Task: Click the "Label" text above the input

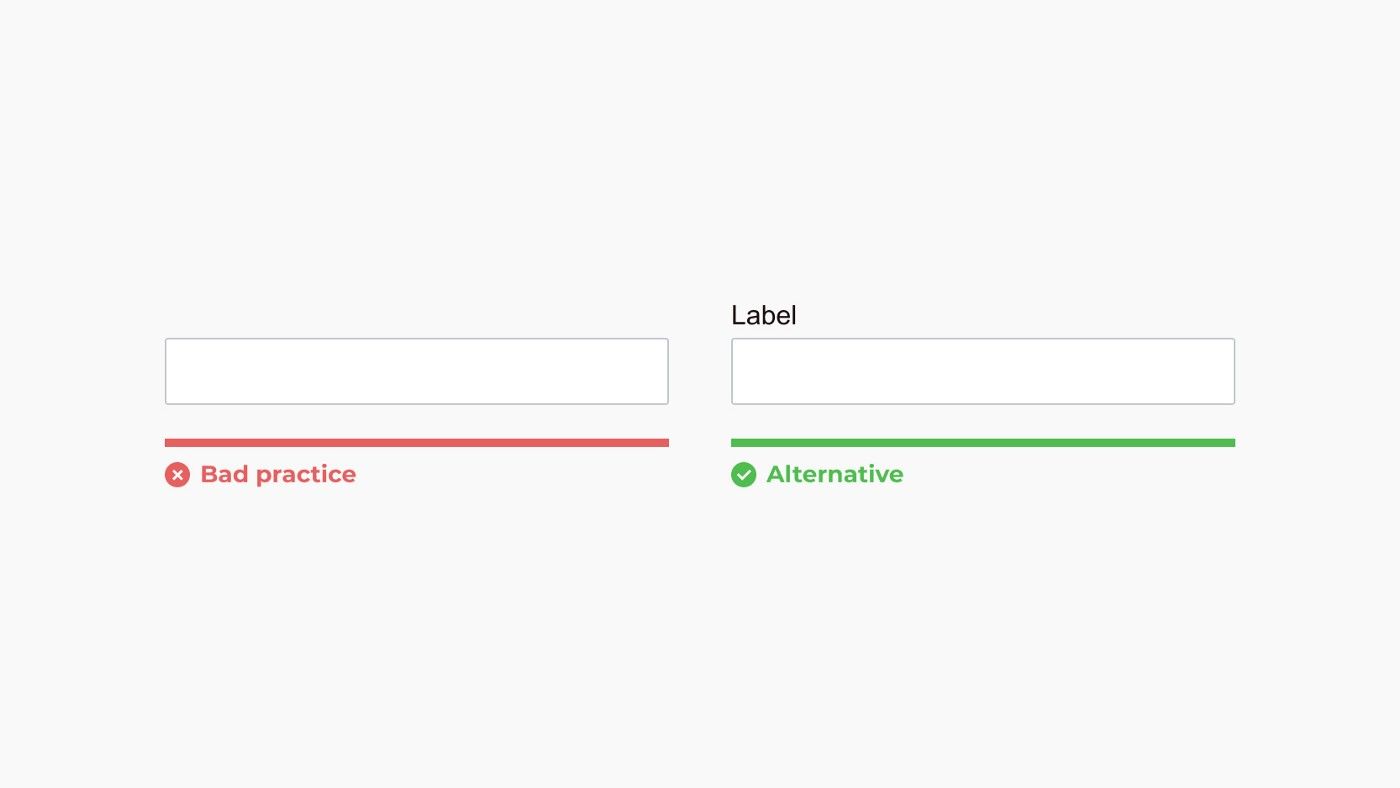Action: point(764,315)
